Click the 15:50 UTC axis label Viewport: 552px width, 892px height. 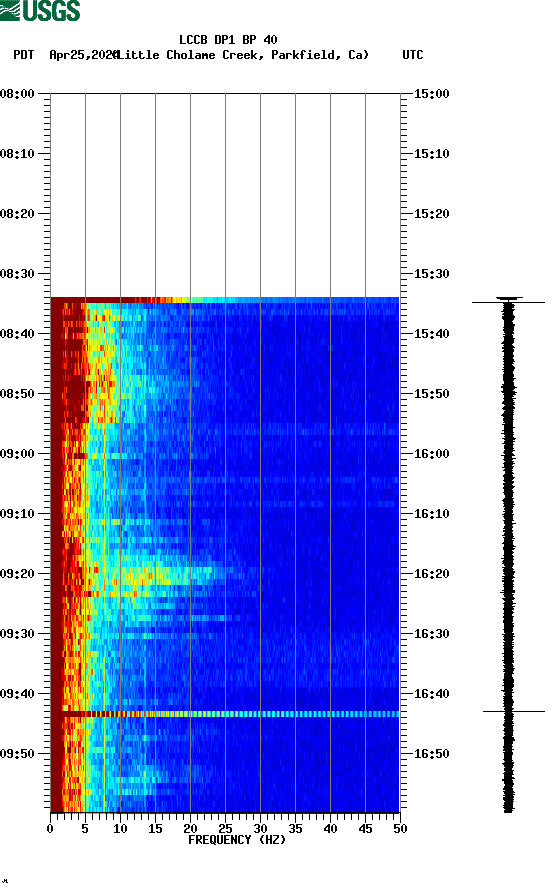click(x=431, y=394)
